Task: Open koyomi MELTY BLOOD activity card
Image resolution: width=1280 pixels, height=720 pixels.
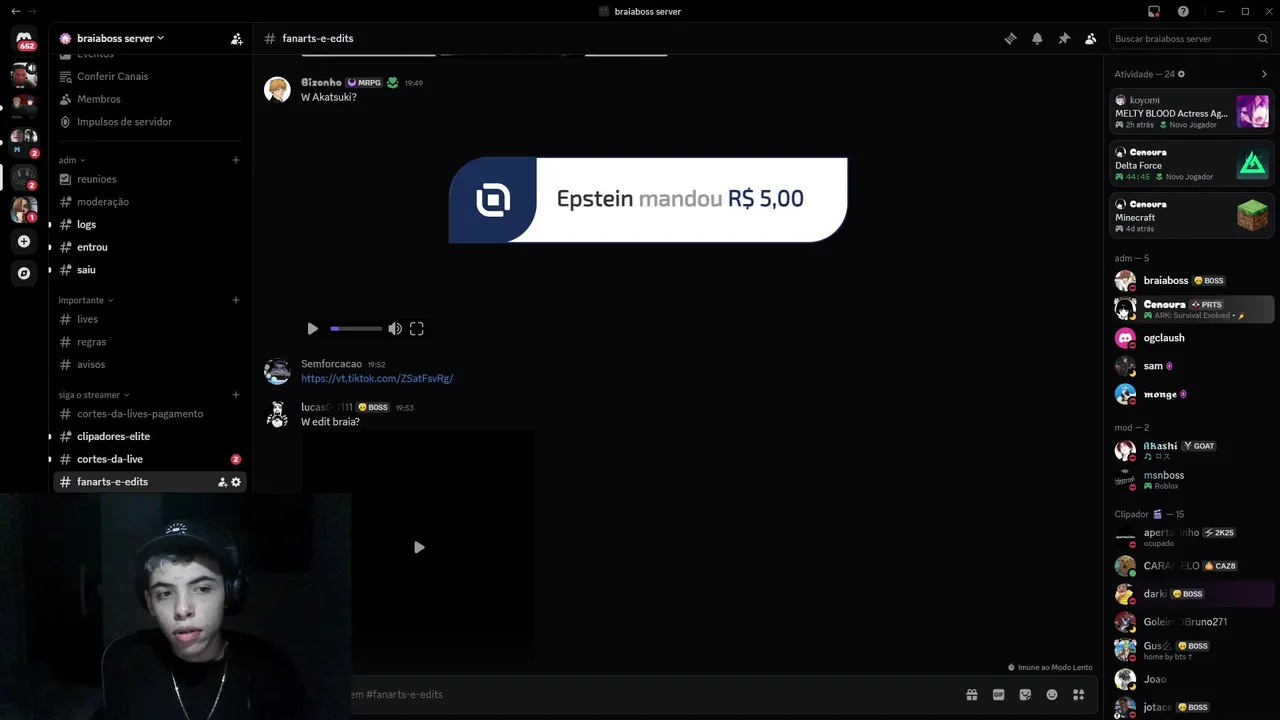Action: (1191, 112)
